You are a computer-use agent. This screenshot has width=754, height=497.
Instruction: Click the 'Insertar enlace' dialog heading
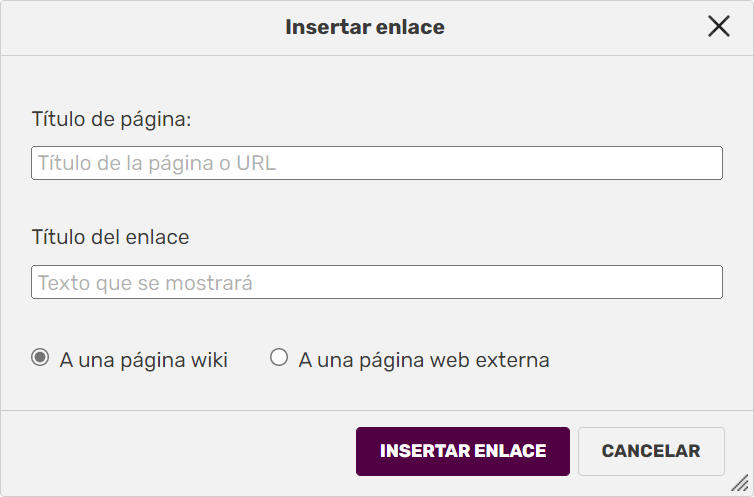(x=365, y=27)
